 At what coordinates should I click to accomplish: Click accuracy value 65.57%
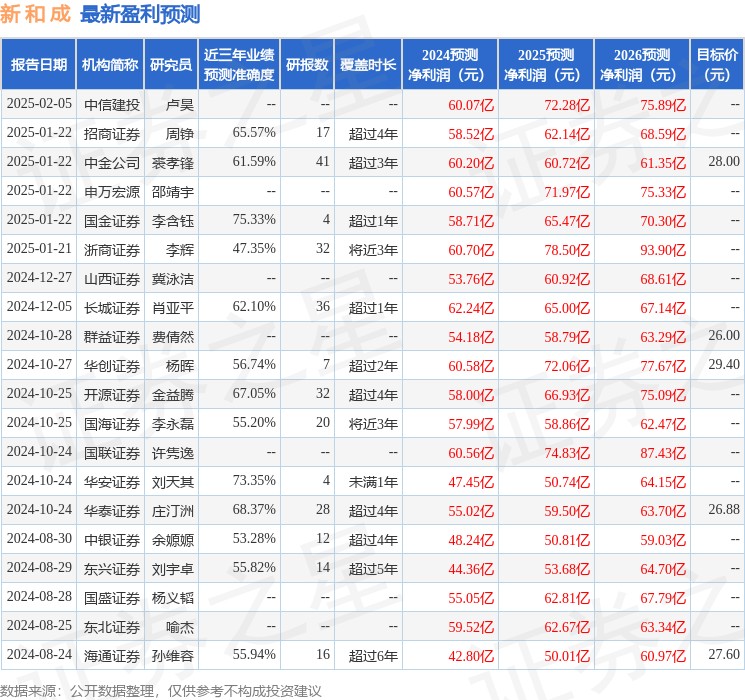point(254,133)
